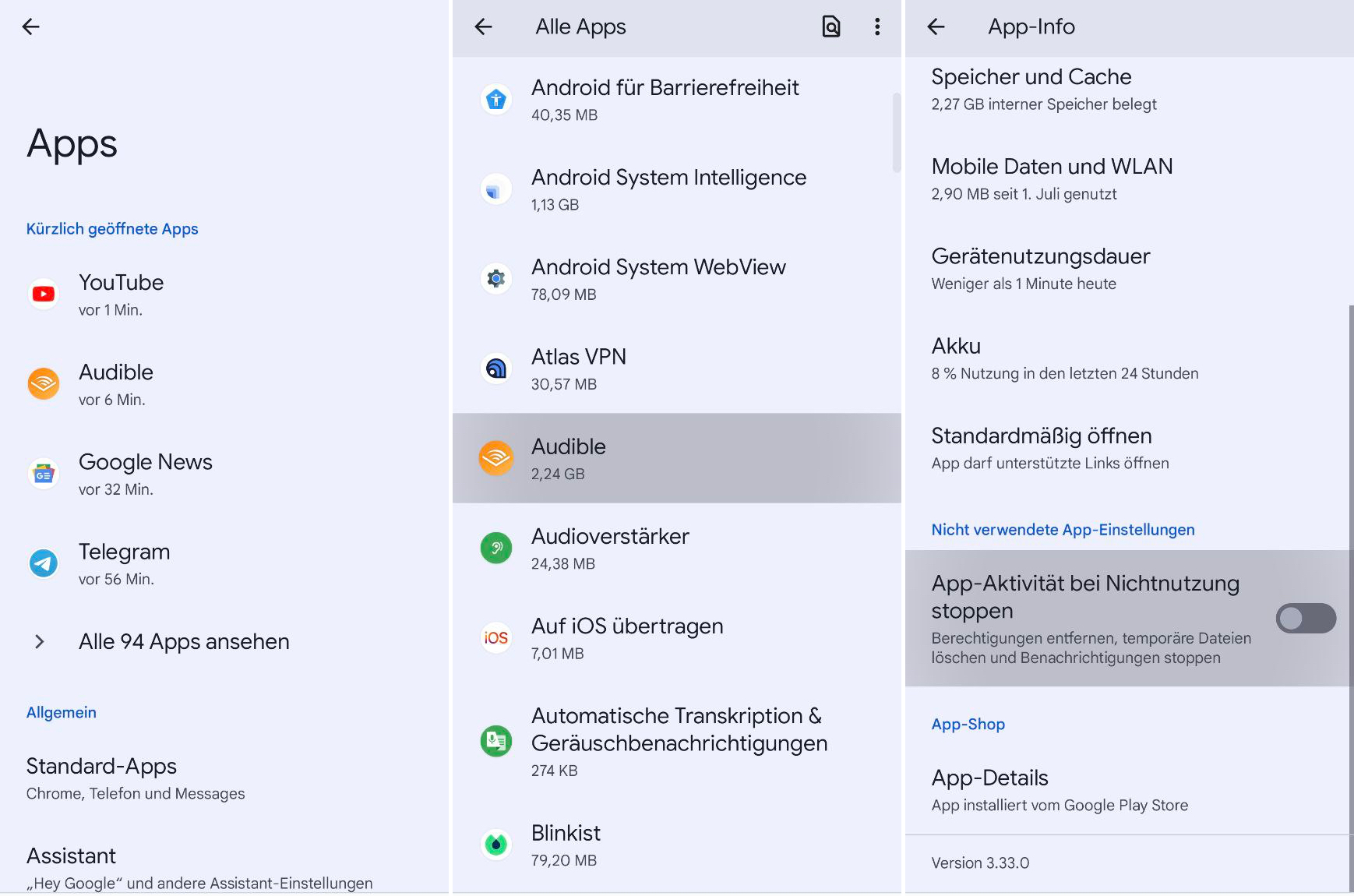Open Google News entry
Screen dimensions: 1354x896
(x=225, y=474)
